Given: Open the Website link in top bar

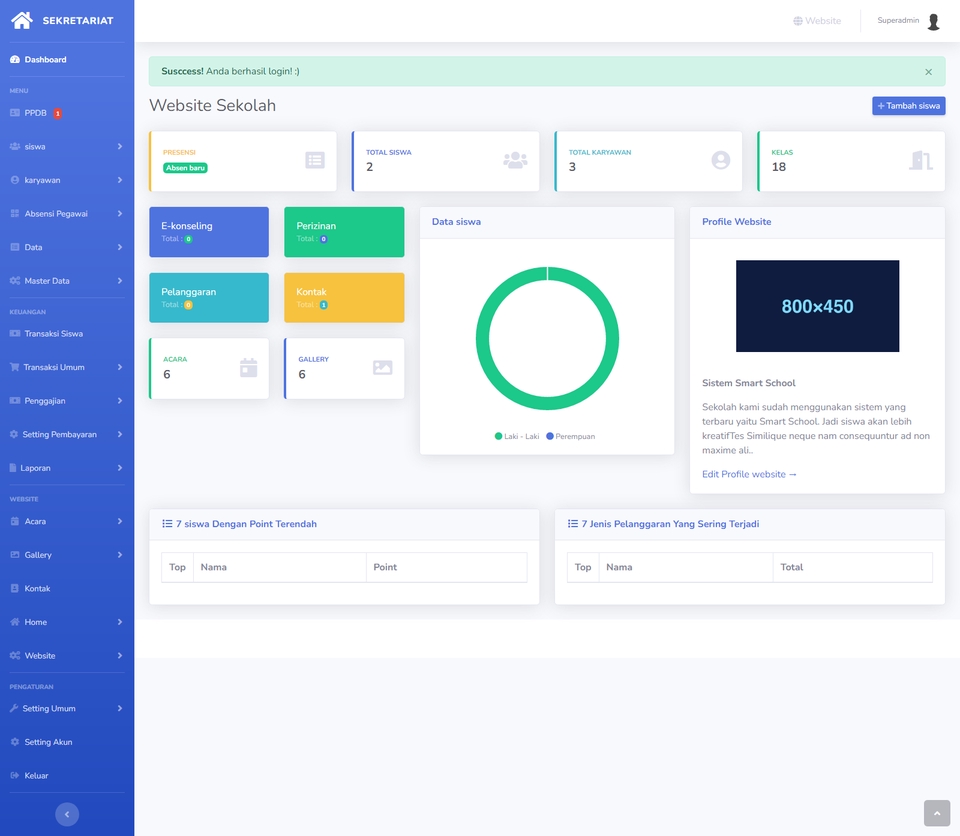Looking at the screenshot, I should coord(817,21).
